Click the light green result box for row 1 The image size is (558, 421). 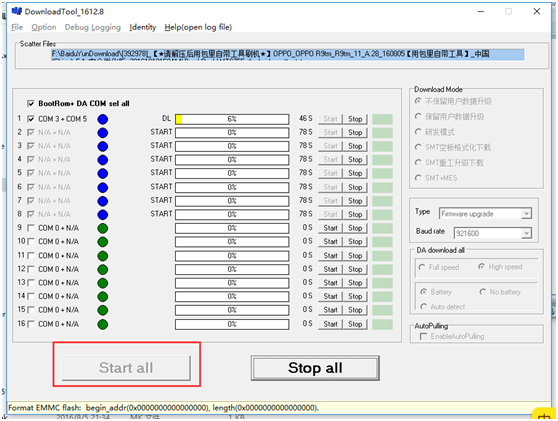click(x=383, y=119)
